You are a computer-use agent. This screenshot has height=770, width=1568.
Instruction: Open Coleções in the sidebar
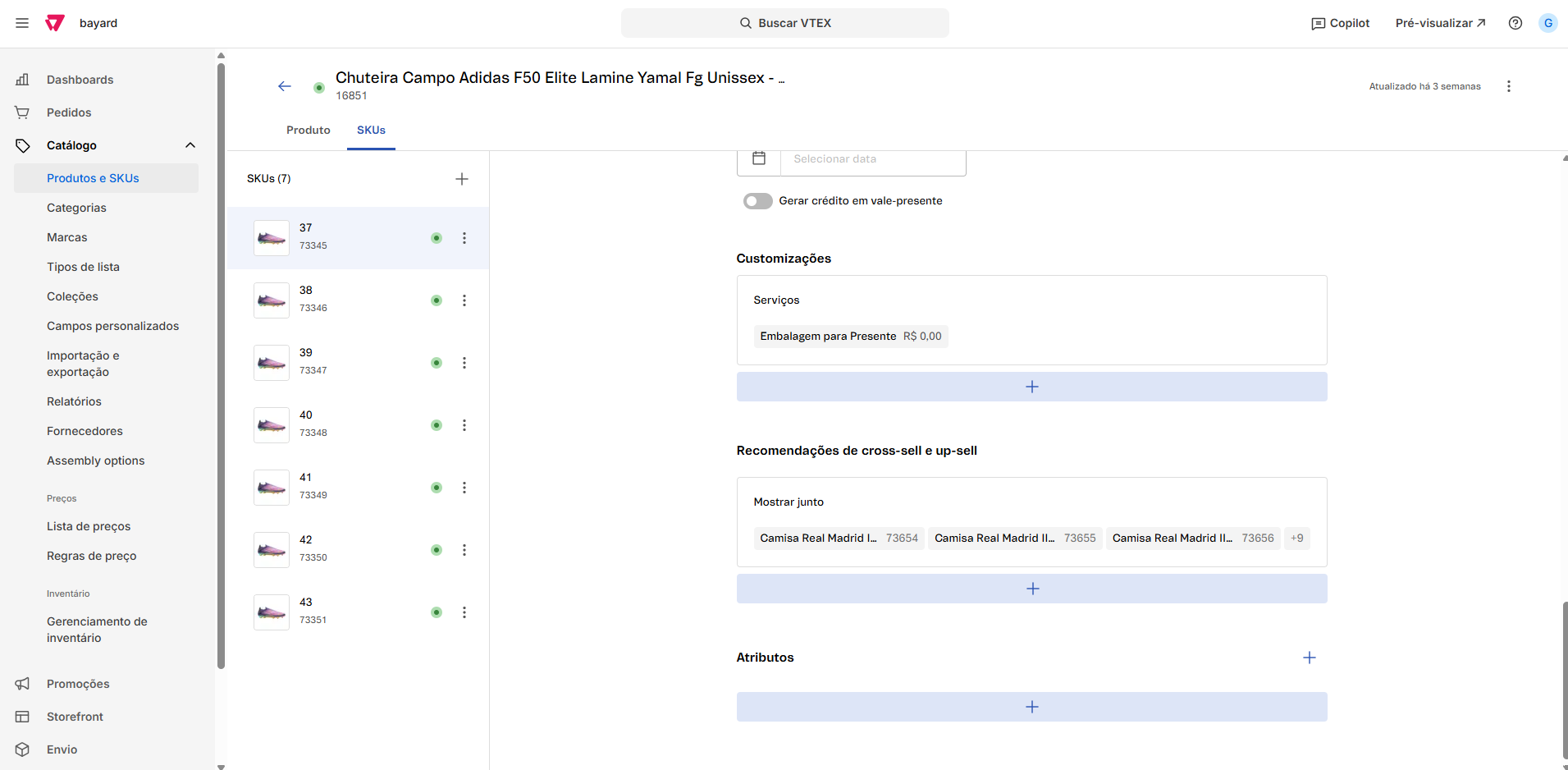[72, 296]
